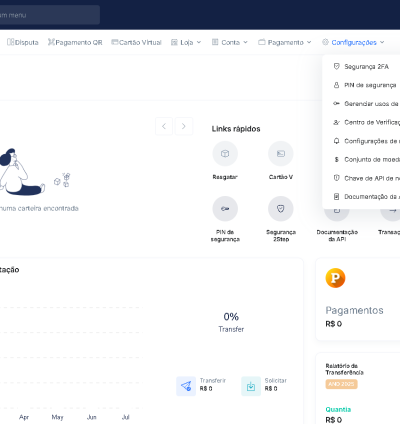
Task: Expand the Pagamento dropdown menu
Action: (285, 42)
